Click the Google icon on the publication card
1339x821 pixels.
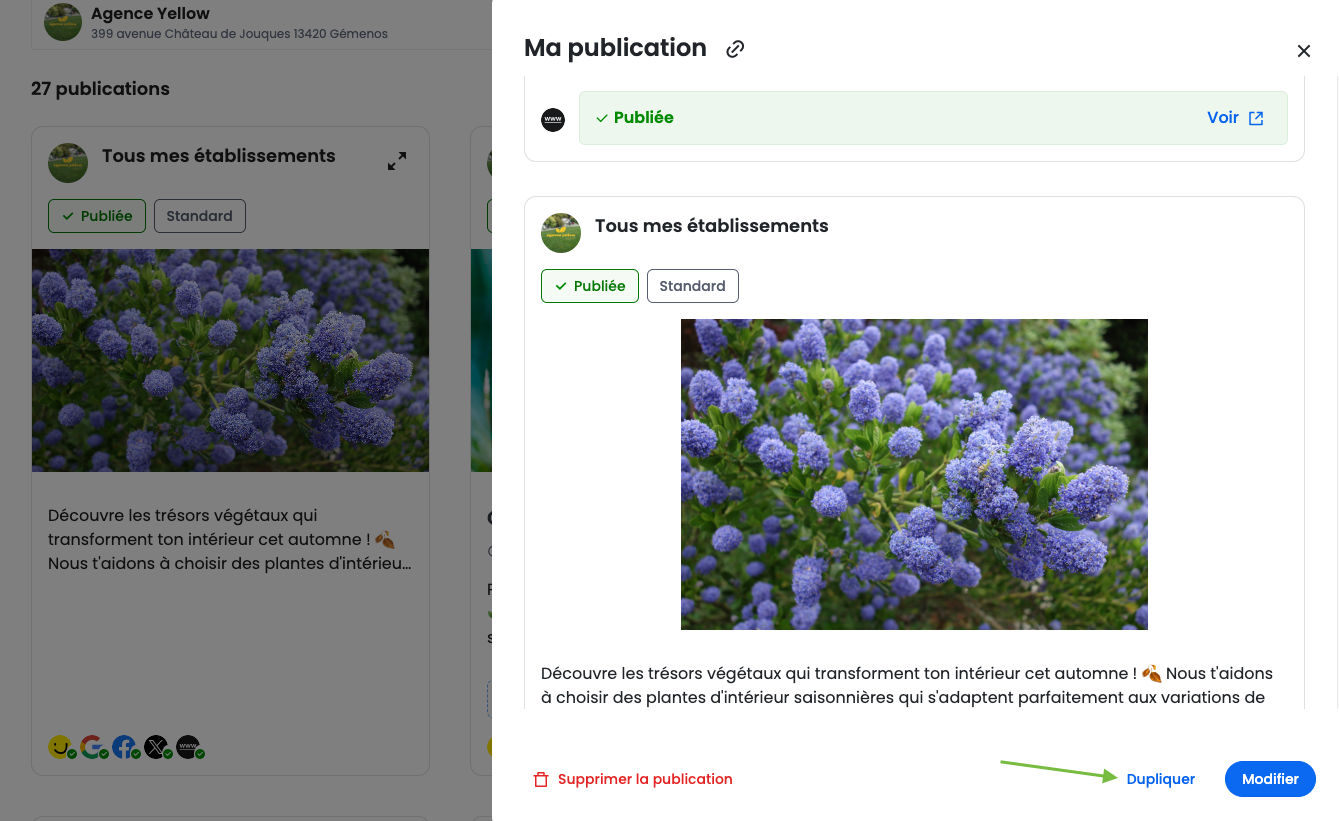92,747
